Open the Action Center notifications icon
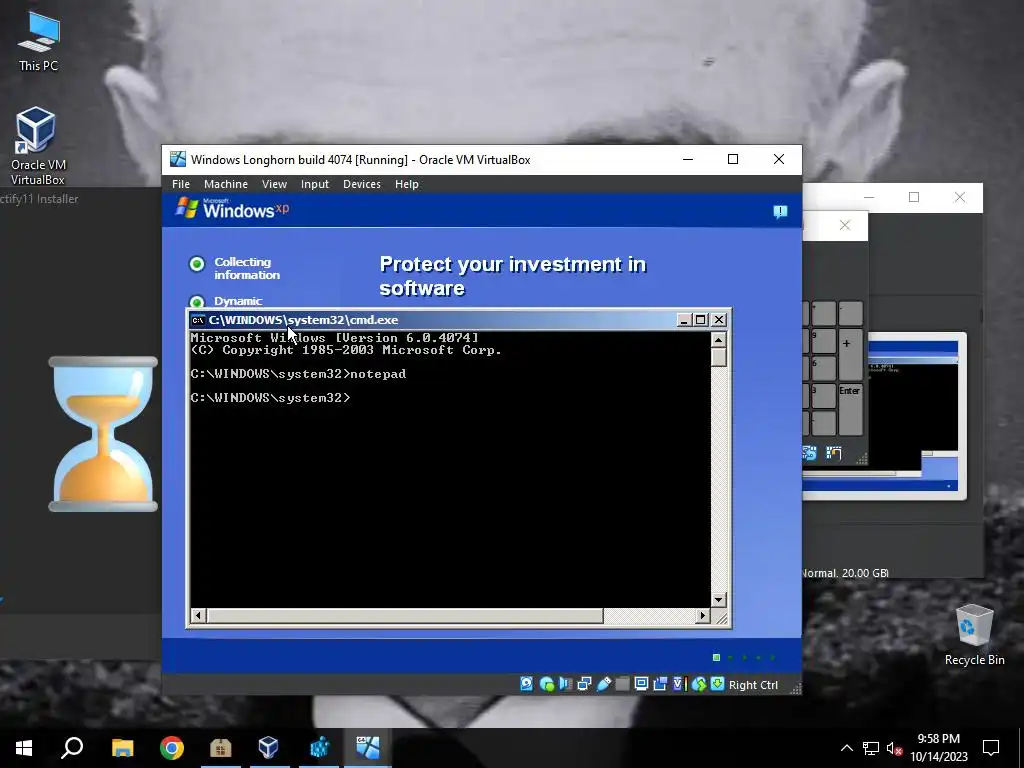This screenshot has height=768, width=1024. coord(991,748)
